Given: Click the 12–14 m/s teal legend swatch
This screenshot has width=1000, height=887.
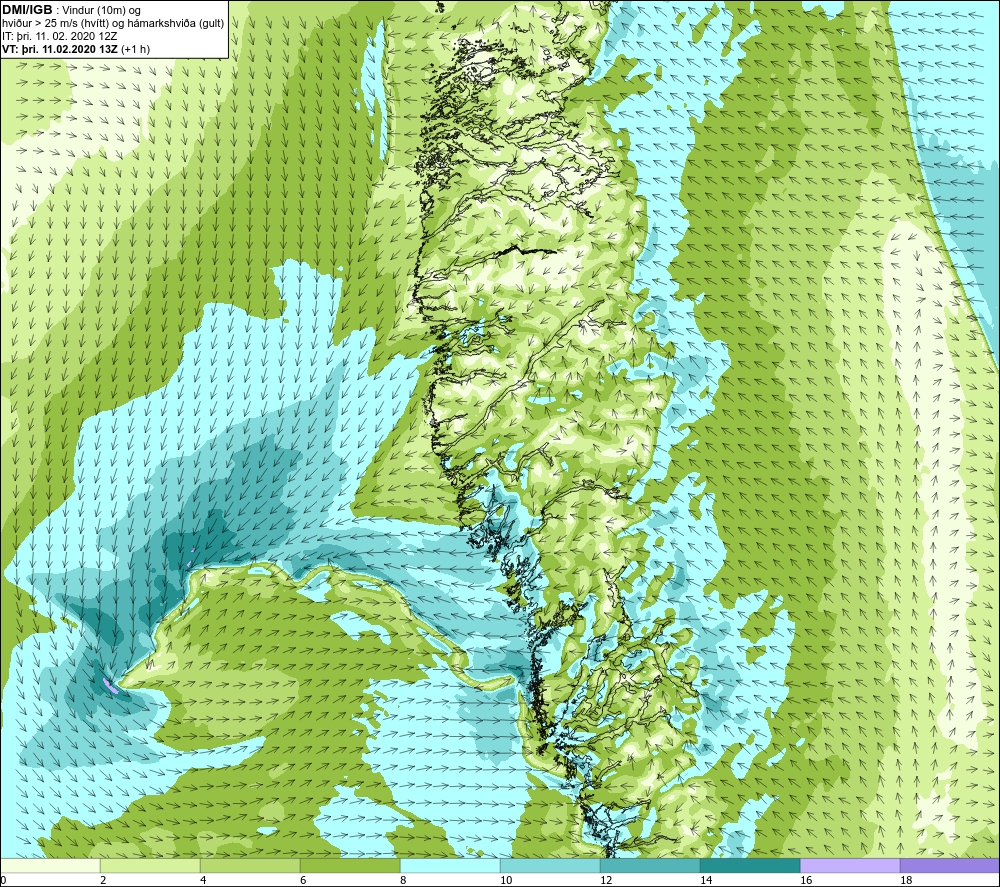Looking at the screenshot, I should 650,865.
